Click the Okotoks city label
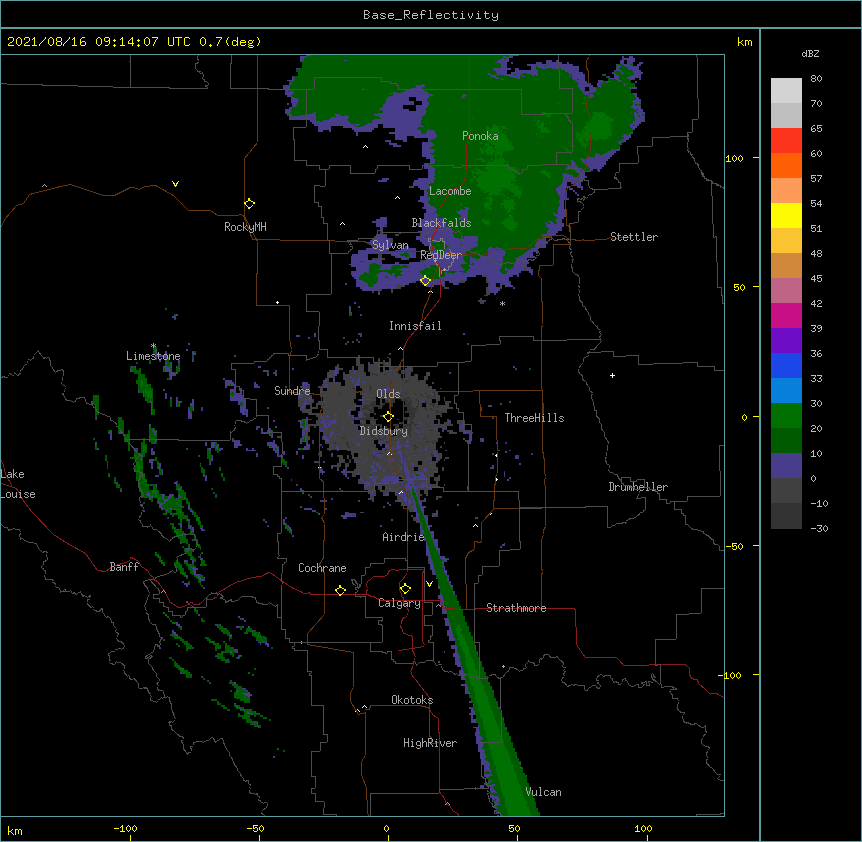The height and width of the screenshot is (842, 862). tap(412, 700)
